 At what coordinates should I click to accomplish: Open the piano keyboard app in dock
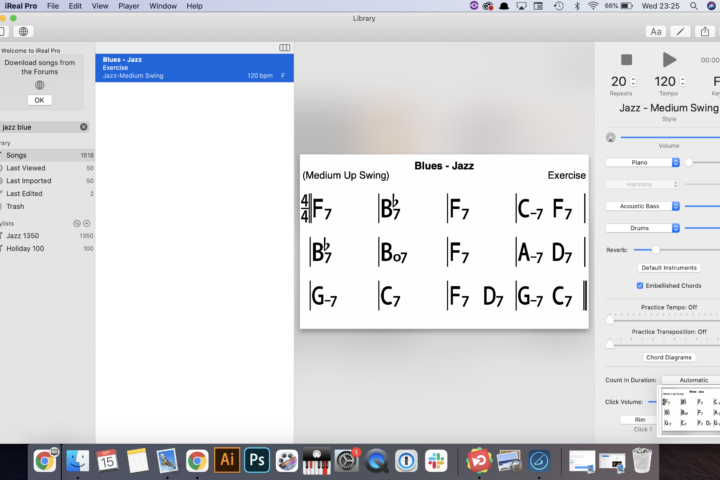pyautogui.click(x=316, y=460)
